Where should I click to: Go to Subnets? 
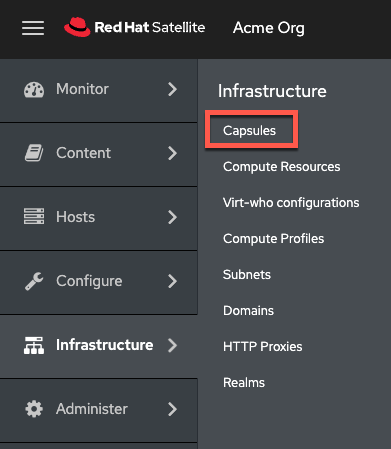[247, 275]
